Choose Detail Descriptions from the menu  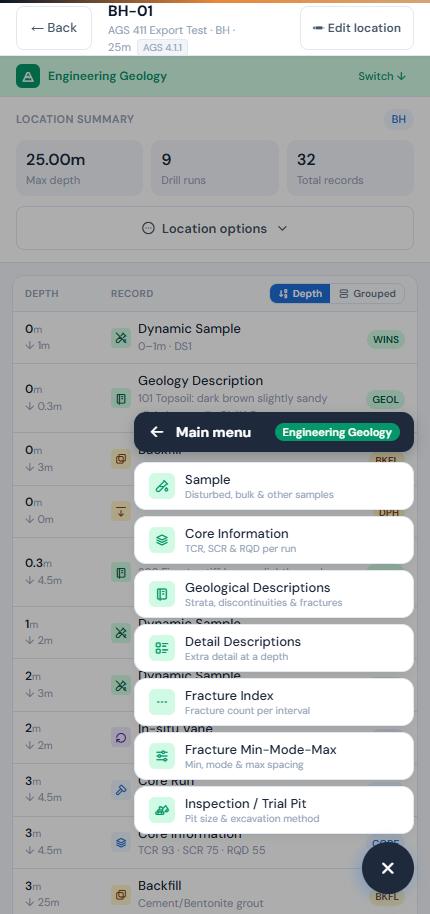coord(274,648)
